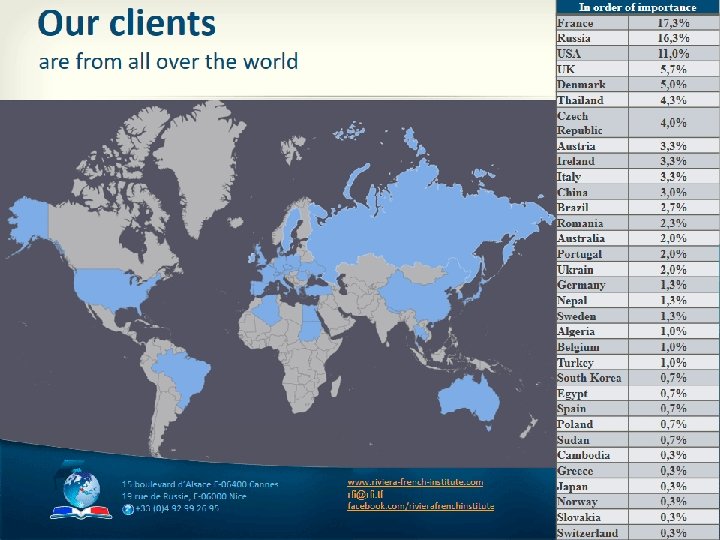Select the '2,7%' value cell
The image size is (720, 540).
673,208
